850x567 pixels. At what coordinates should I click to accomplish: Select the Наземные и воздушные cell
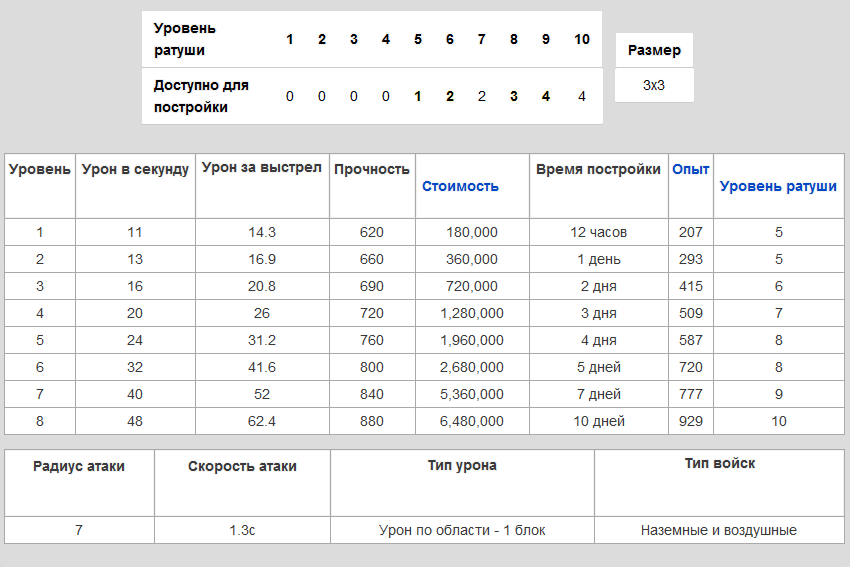pos(719,530)
